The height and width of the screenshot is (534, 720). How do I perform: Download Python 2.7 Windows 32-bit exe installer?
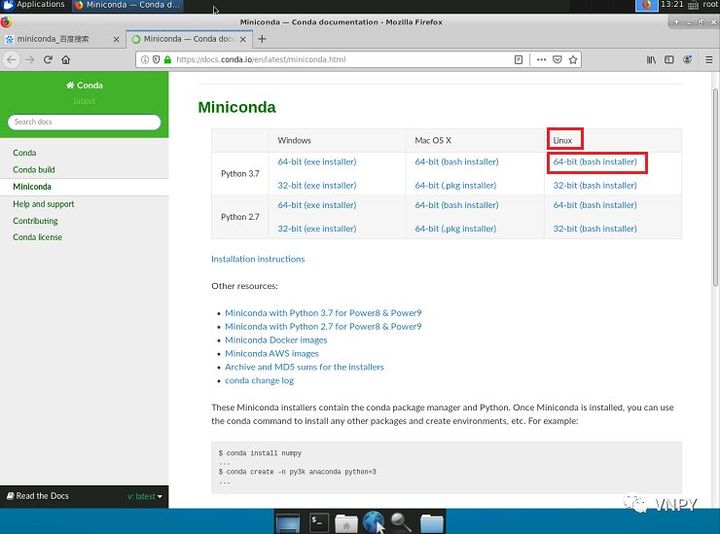pyautogui.click(x=317, y=229)
